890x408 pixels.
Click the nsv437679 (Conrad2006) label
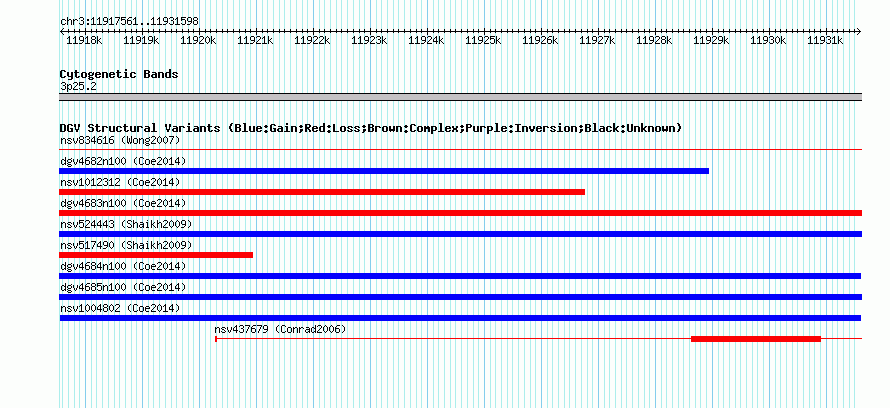(x=280, y=329)
